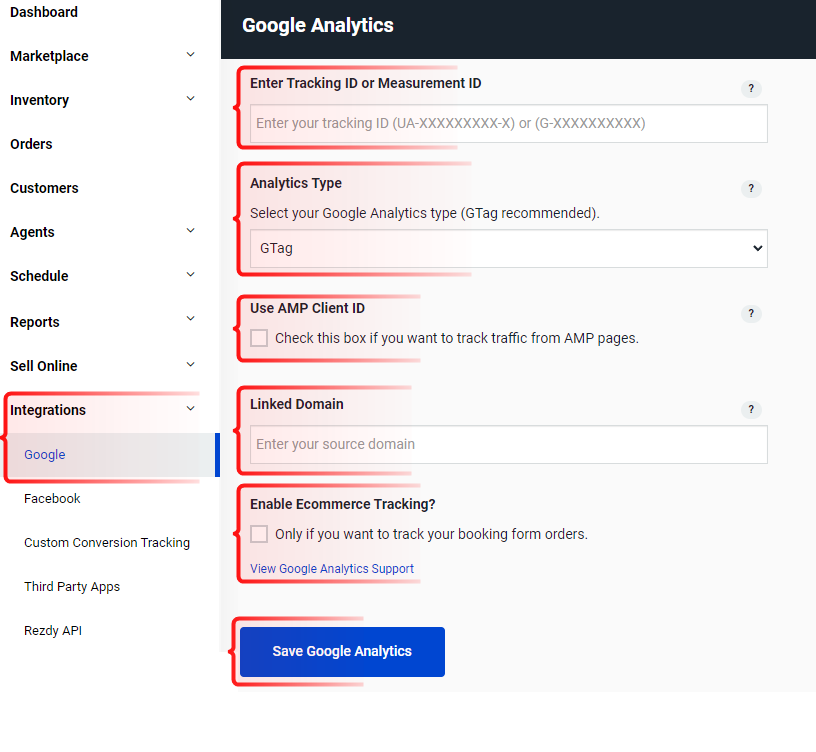Expand the Sell Online menu chevron

(x=191, y=364)
